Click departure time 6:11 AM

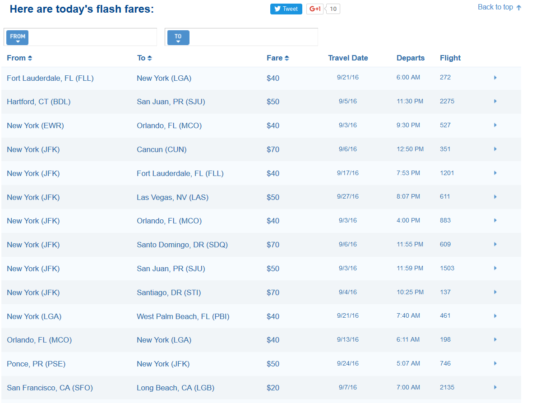[x=408, y=340]
